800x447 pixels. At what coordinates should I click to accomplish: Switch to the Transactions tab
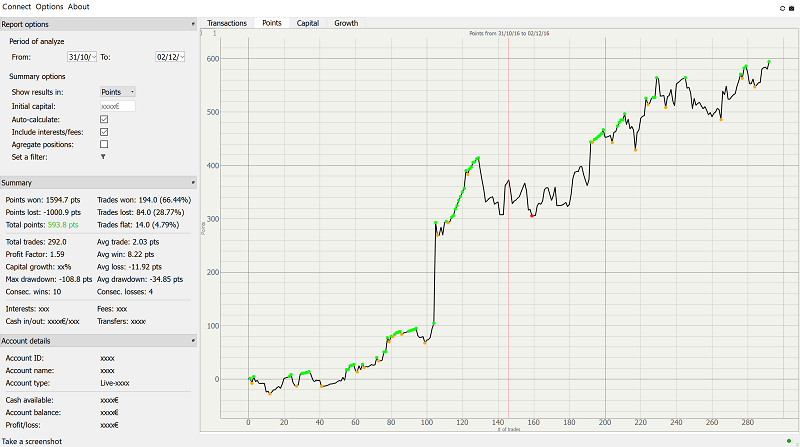tap(227, 23)
